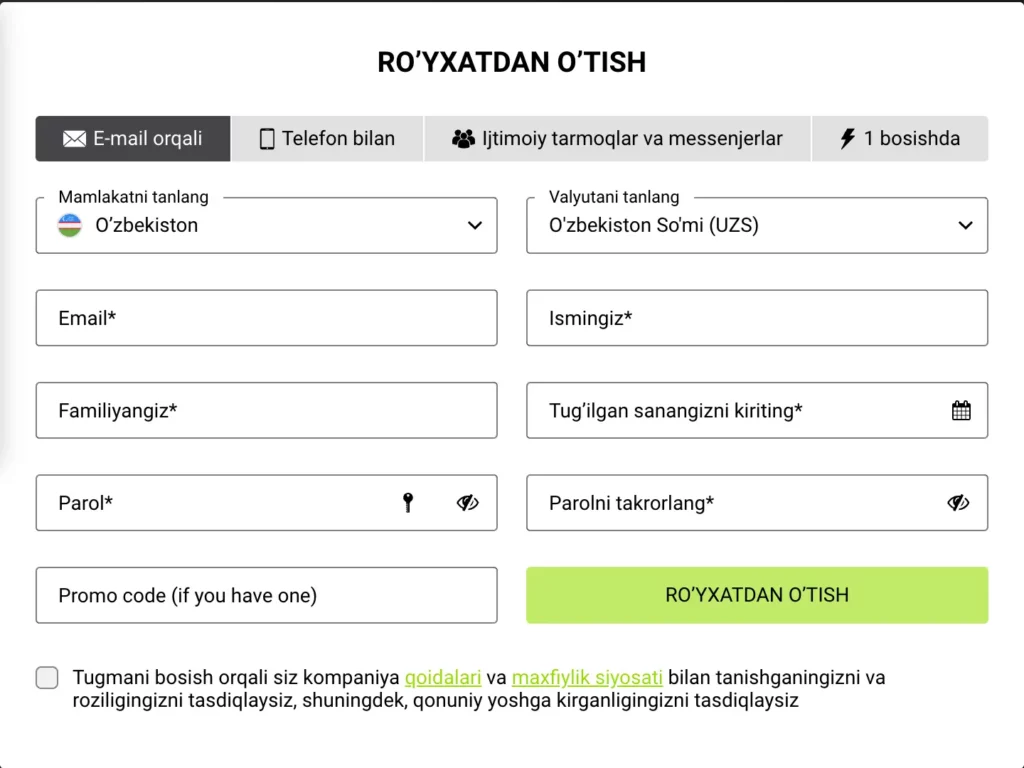Click the chevron on O'zbekiston So'mi selector
1024x768 pixels.
tap(965, 226)
